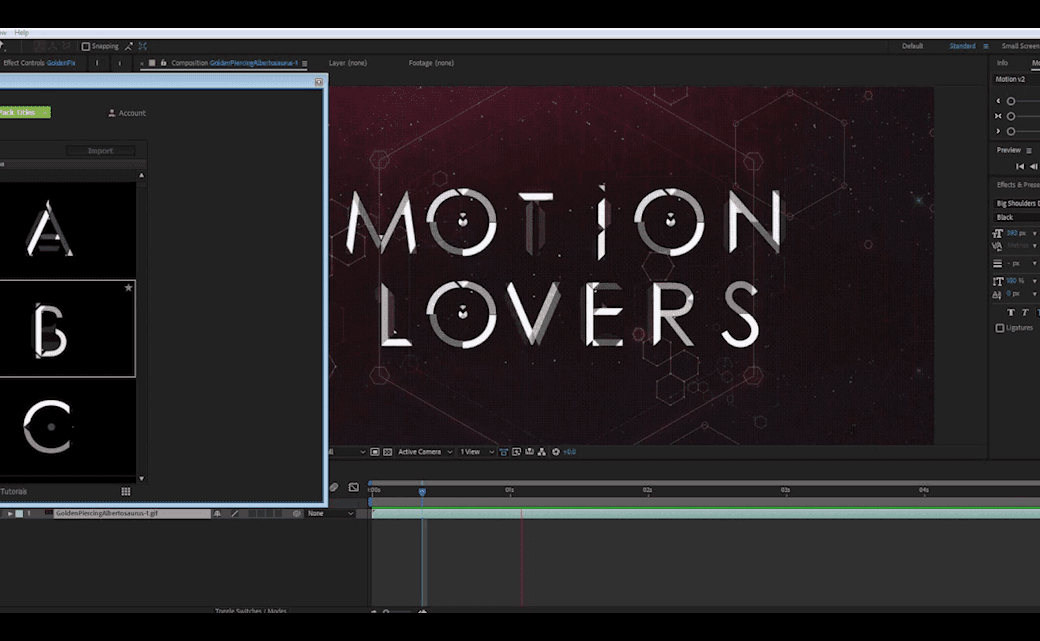Viewport: 1040px width, 641px height.
Task: Click the scroll down arrow in letter list
Action: pyautogui.click(x=141, y=478)
